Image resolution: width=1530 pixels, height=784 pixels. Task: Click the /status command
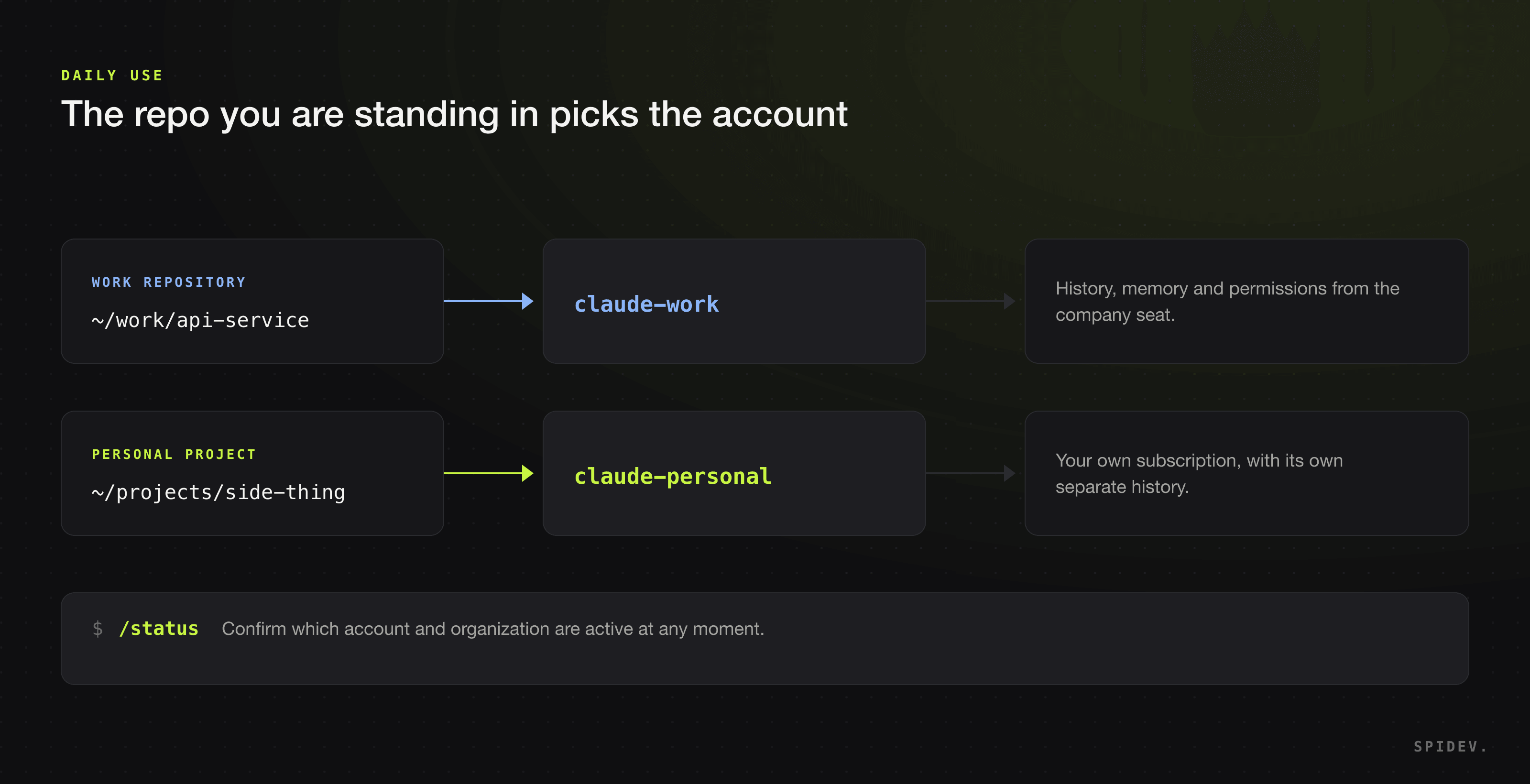159,628
